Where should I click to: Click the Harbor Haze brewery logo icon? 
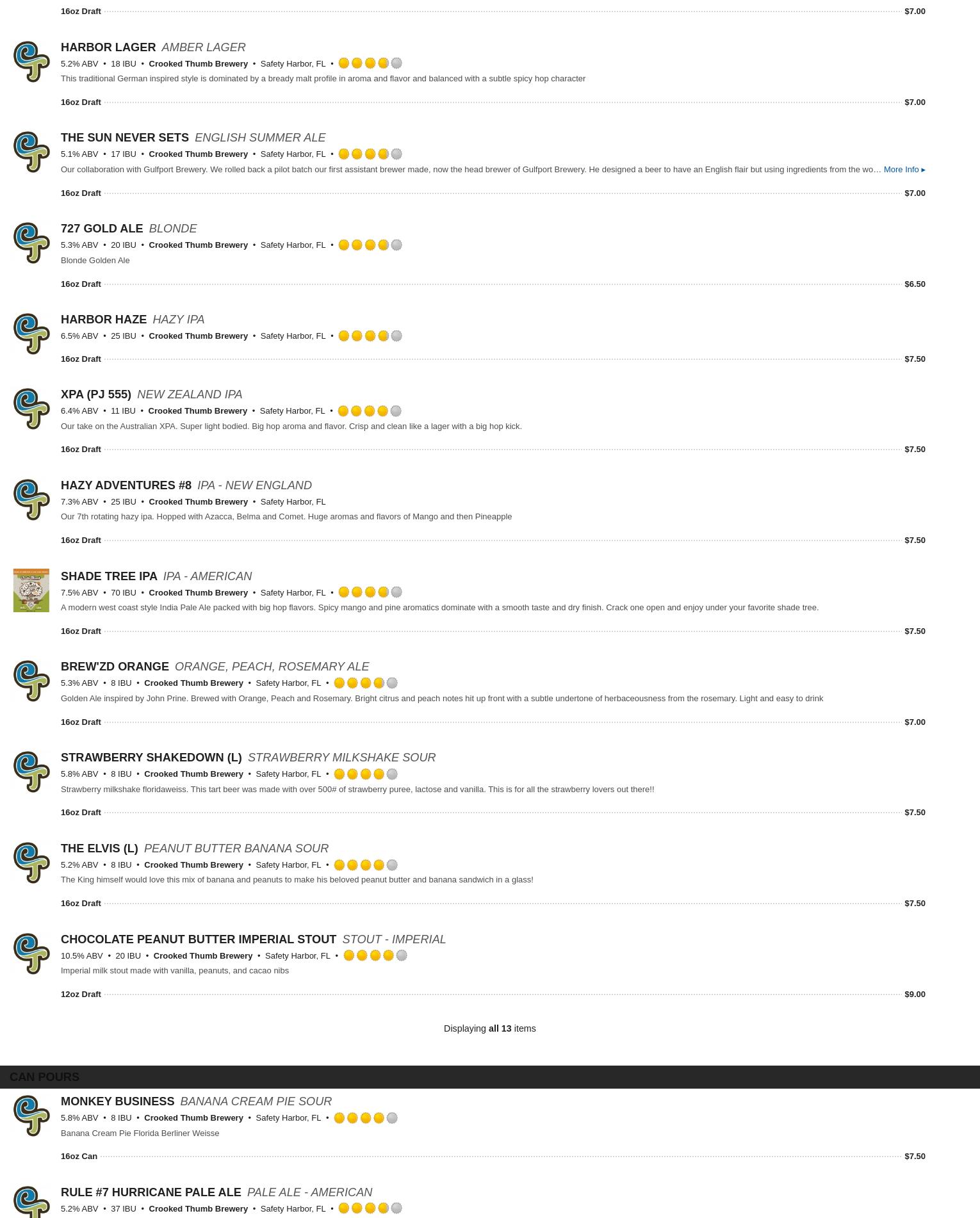pos(31,334)
